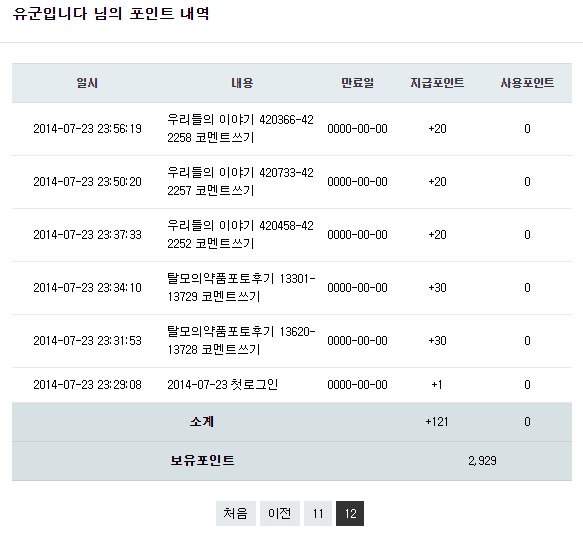Click the entry 우리들의 이야기 420733-422257 코멘트쓰기
Viewport: 583px width, 546px height.
[x=241, y=182]
